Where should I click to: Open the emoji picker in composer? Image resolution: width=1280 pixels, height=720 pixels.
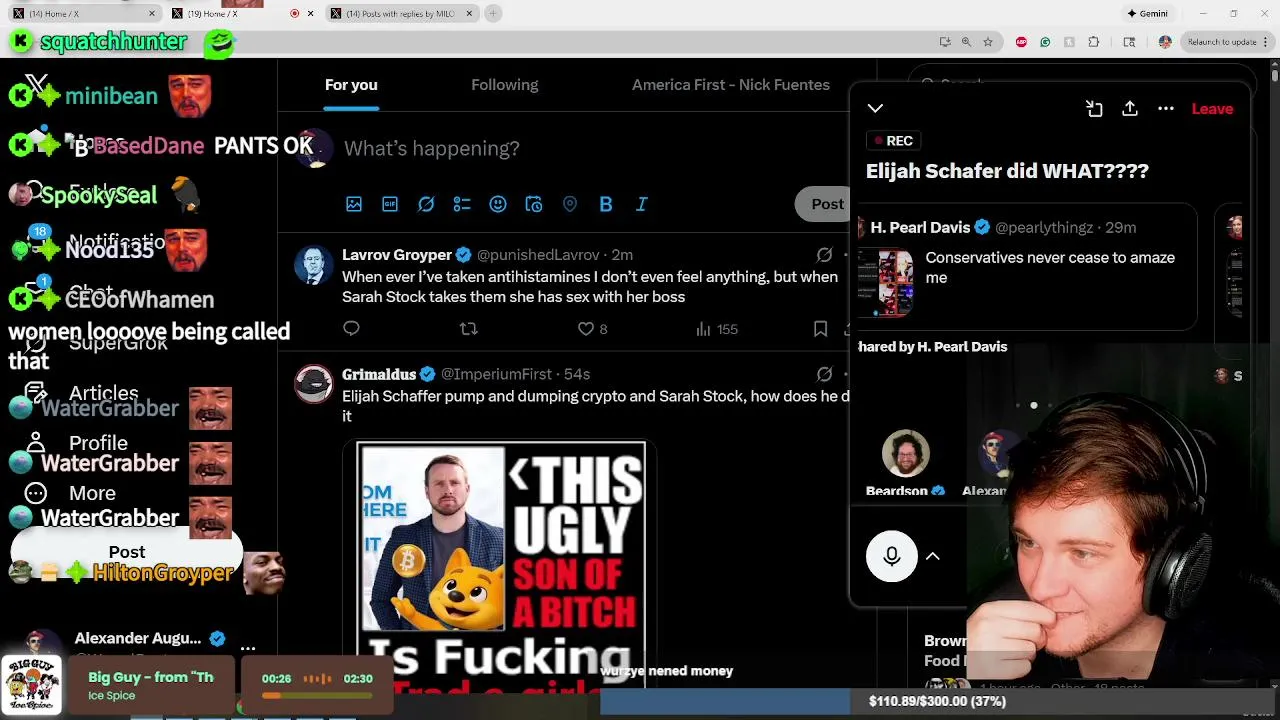click(x=498, y=204)
